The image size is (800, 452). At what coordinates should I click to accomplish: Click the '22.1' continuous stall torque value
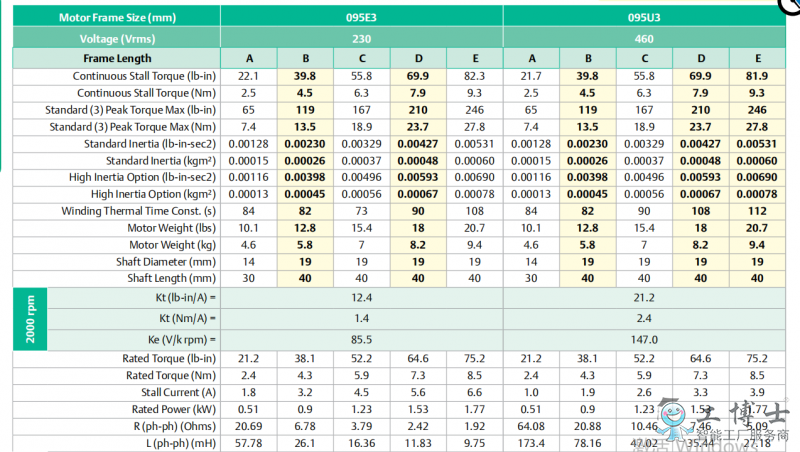pyautogui.click(x=248, y=76)
